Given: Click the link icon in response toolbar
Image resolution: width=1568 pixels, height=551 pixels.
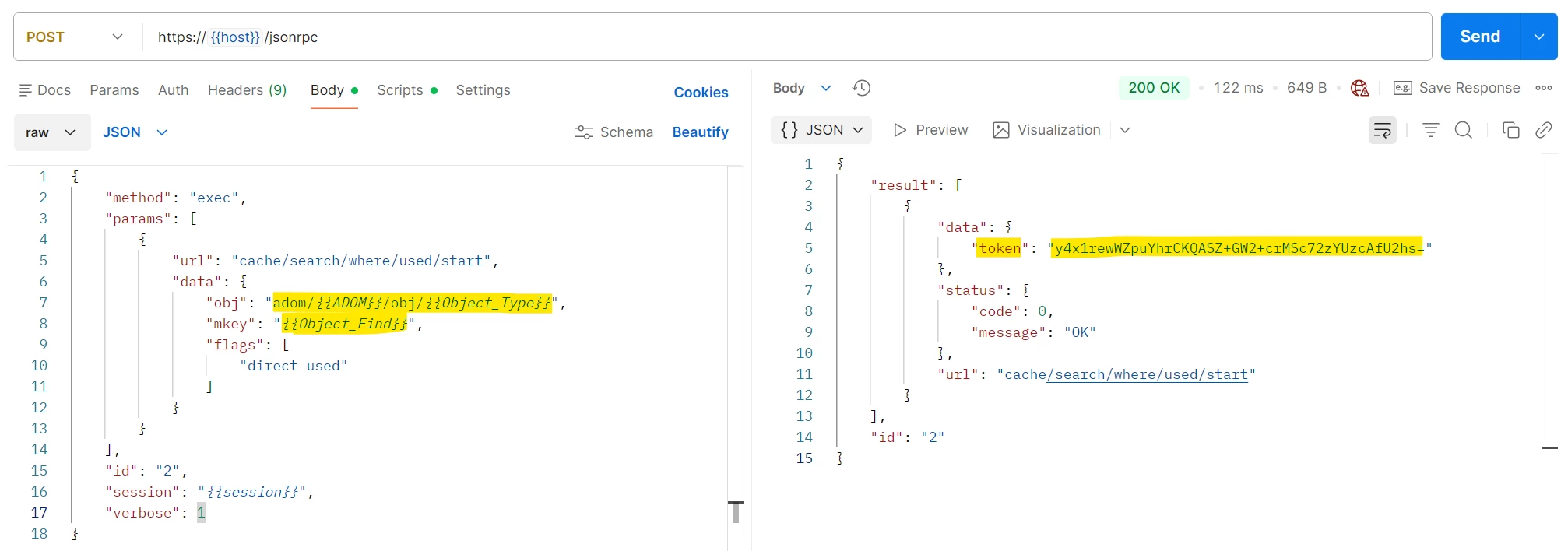Looking at the screenshot, I should [1544, 130].
